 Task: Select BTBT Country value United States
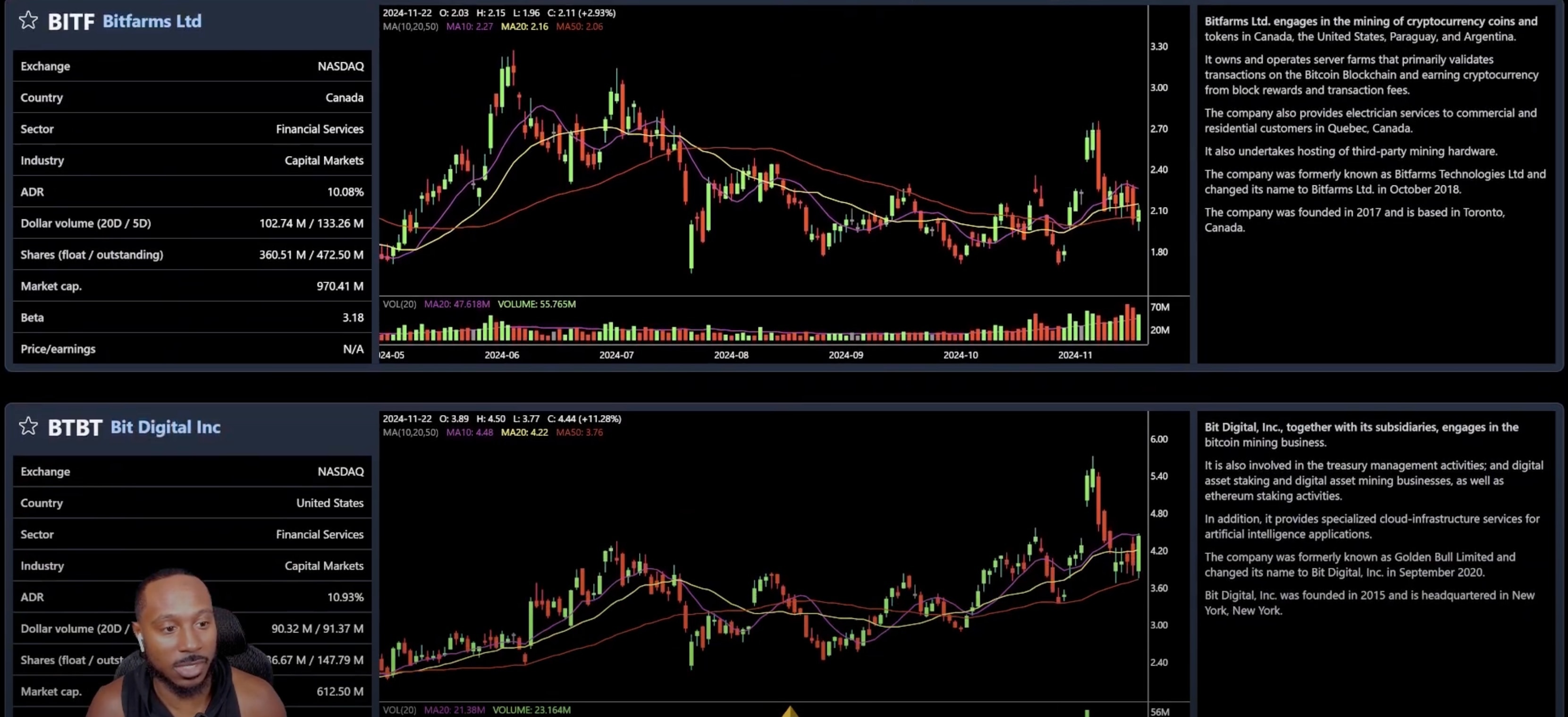pos(330,503)
